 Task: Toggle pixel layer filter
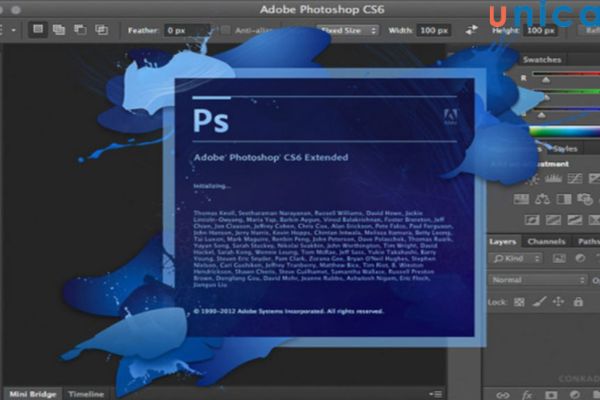pyautogui.click(x=559, y=259)
